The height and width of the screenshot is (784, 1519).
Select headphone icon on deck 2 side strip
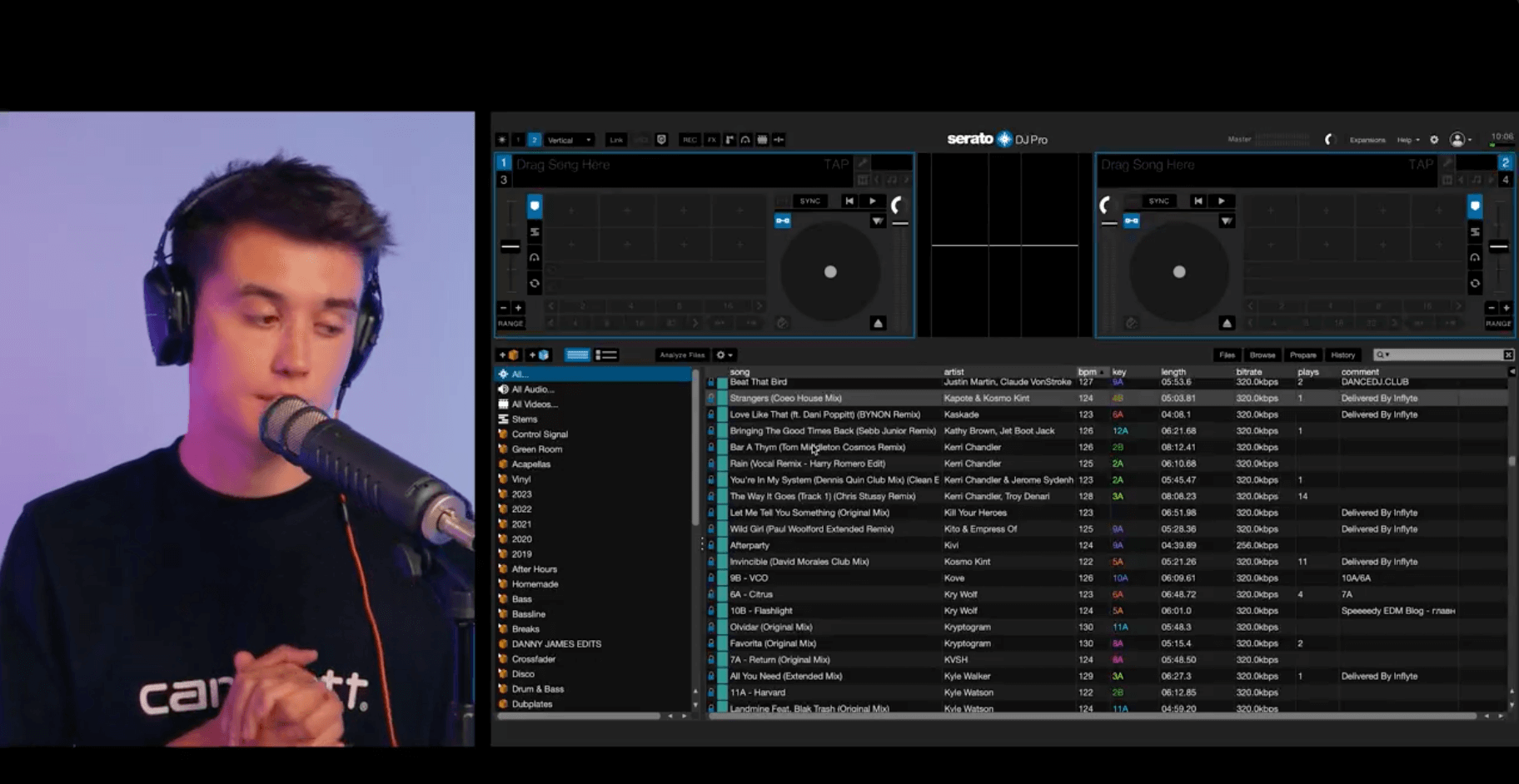click(1475, 257)
